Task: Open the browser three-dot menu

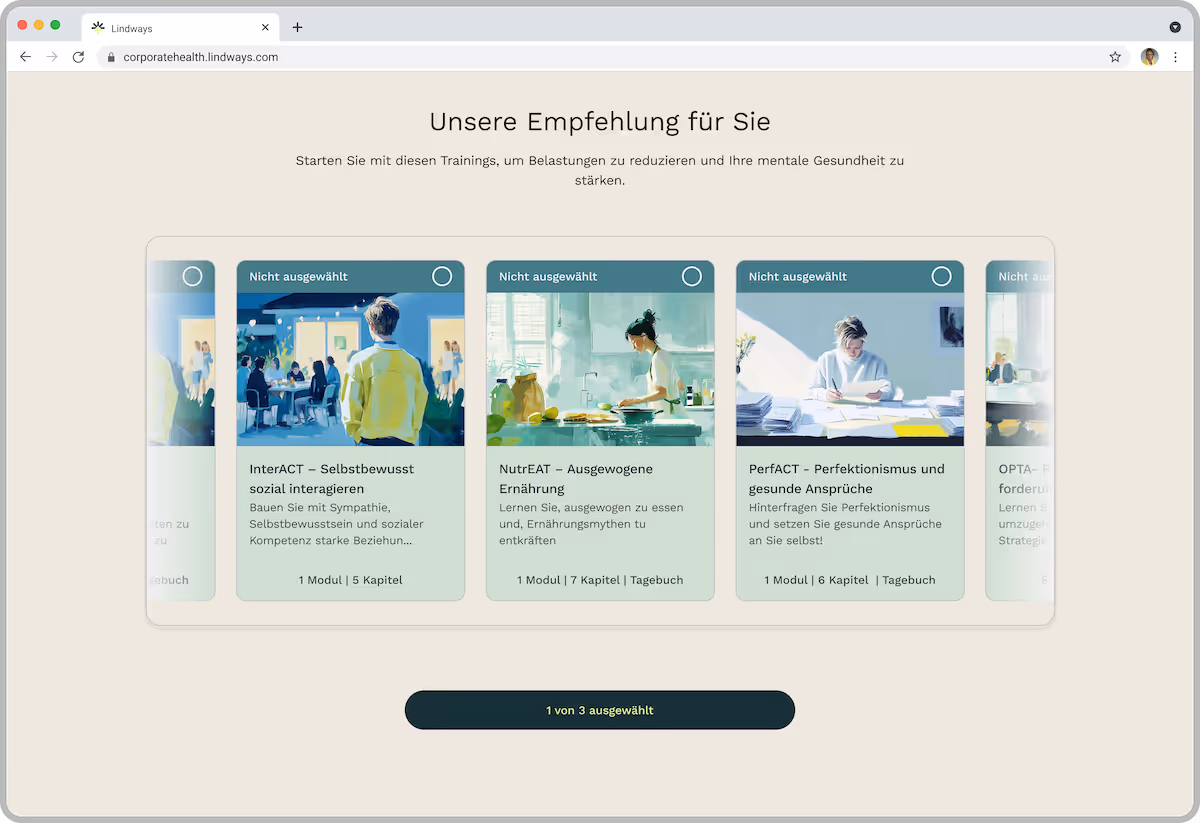Action: (x=1175, y=57)
